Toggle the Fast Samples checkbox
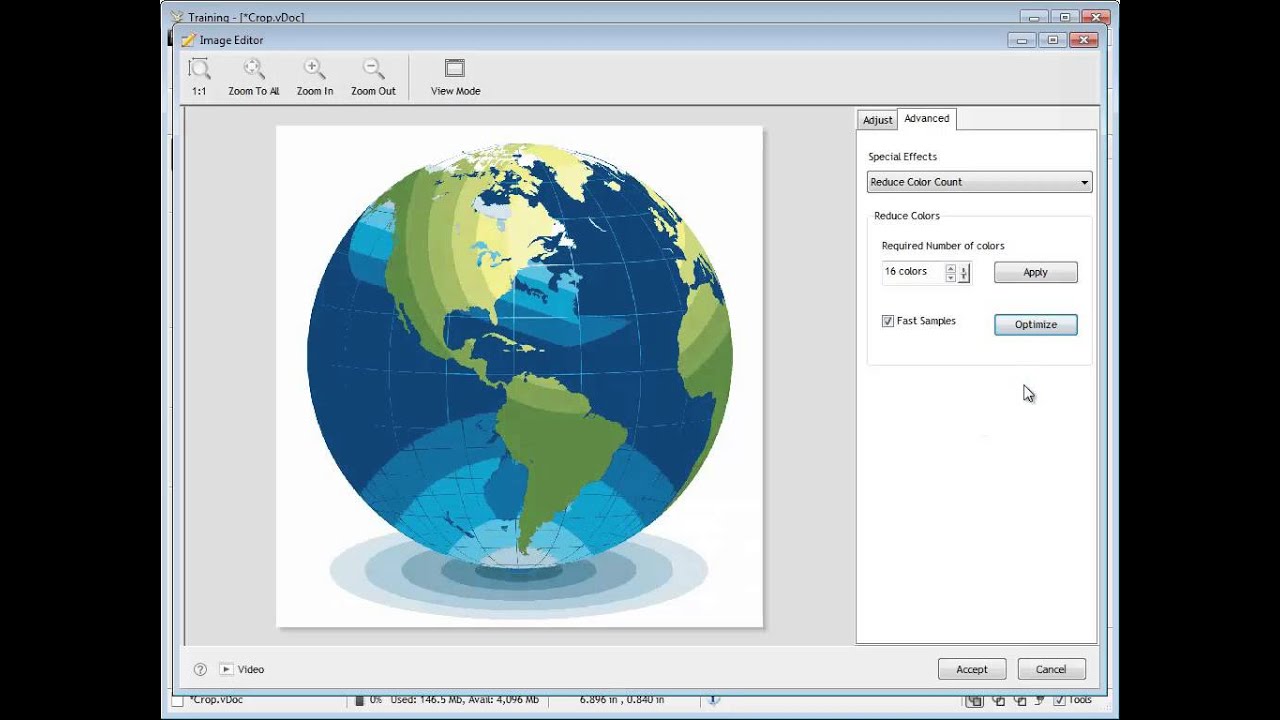The image size is (1280, 720). (x=887, y=321)
